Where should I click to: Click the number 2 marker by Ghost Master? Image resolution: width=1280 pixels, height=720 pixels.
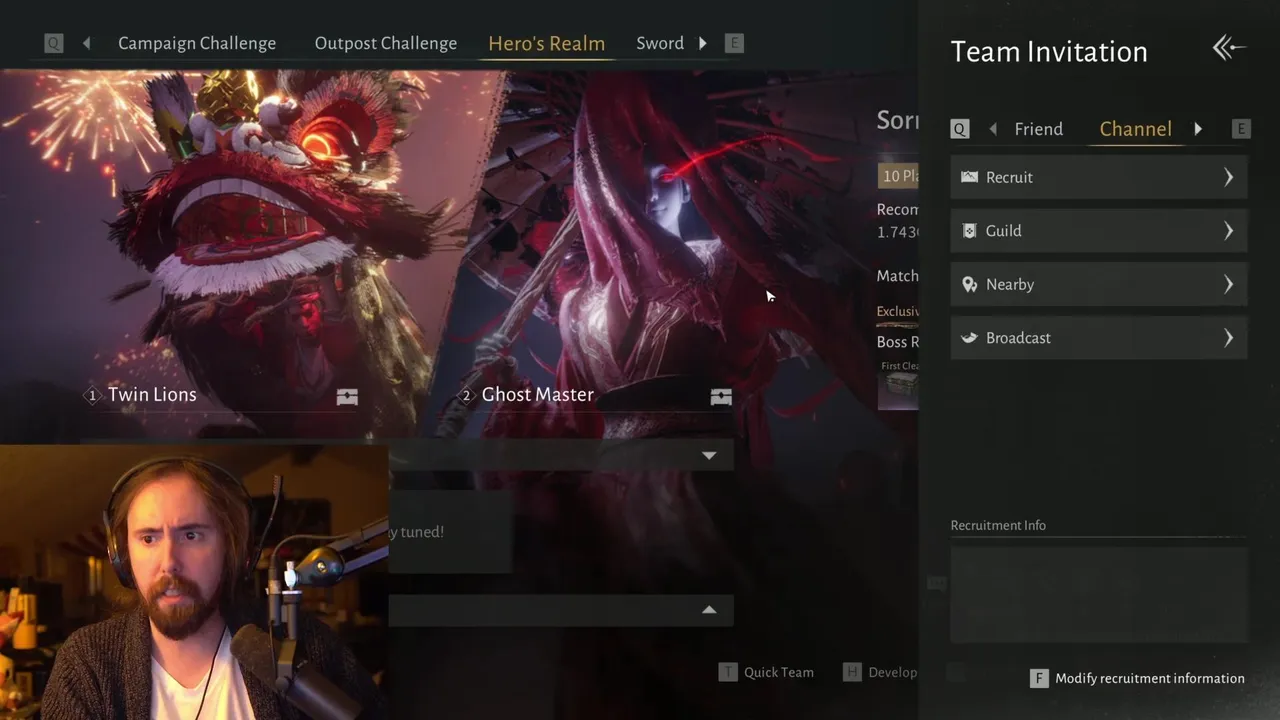click(x=466, y=395)
